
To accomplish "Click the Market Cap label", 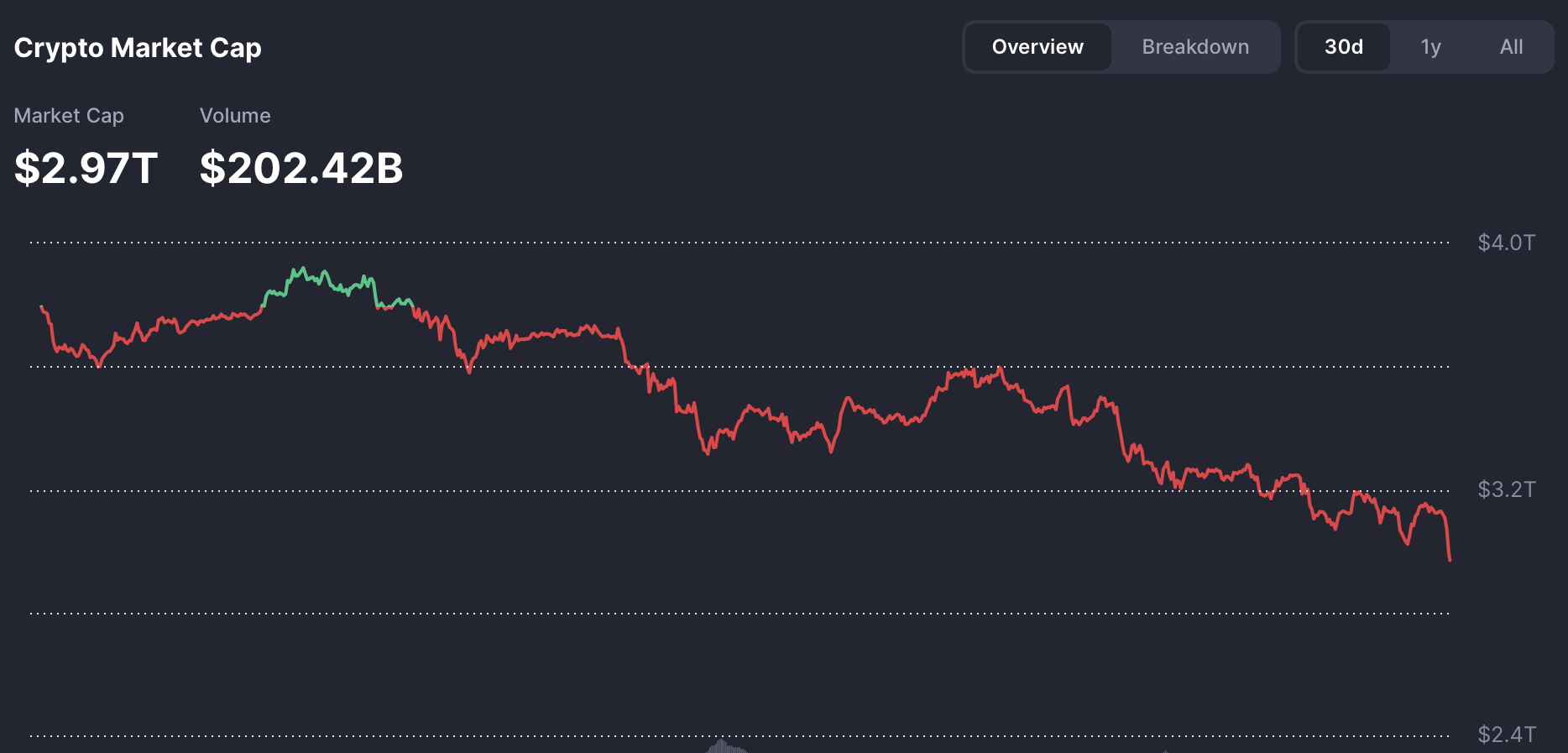I will coord(69,116).
